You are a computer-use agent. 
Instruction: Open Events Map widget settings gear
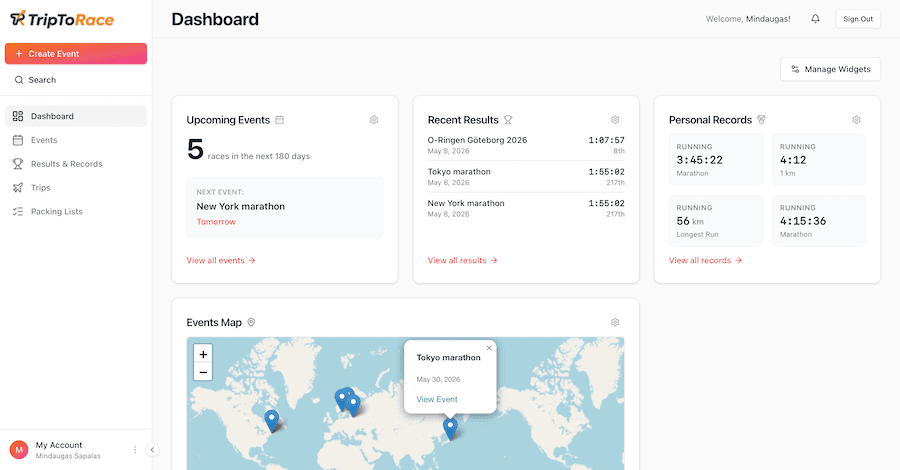(x=615, y=323)
